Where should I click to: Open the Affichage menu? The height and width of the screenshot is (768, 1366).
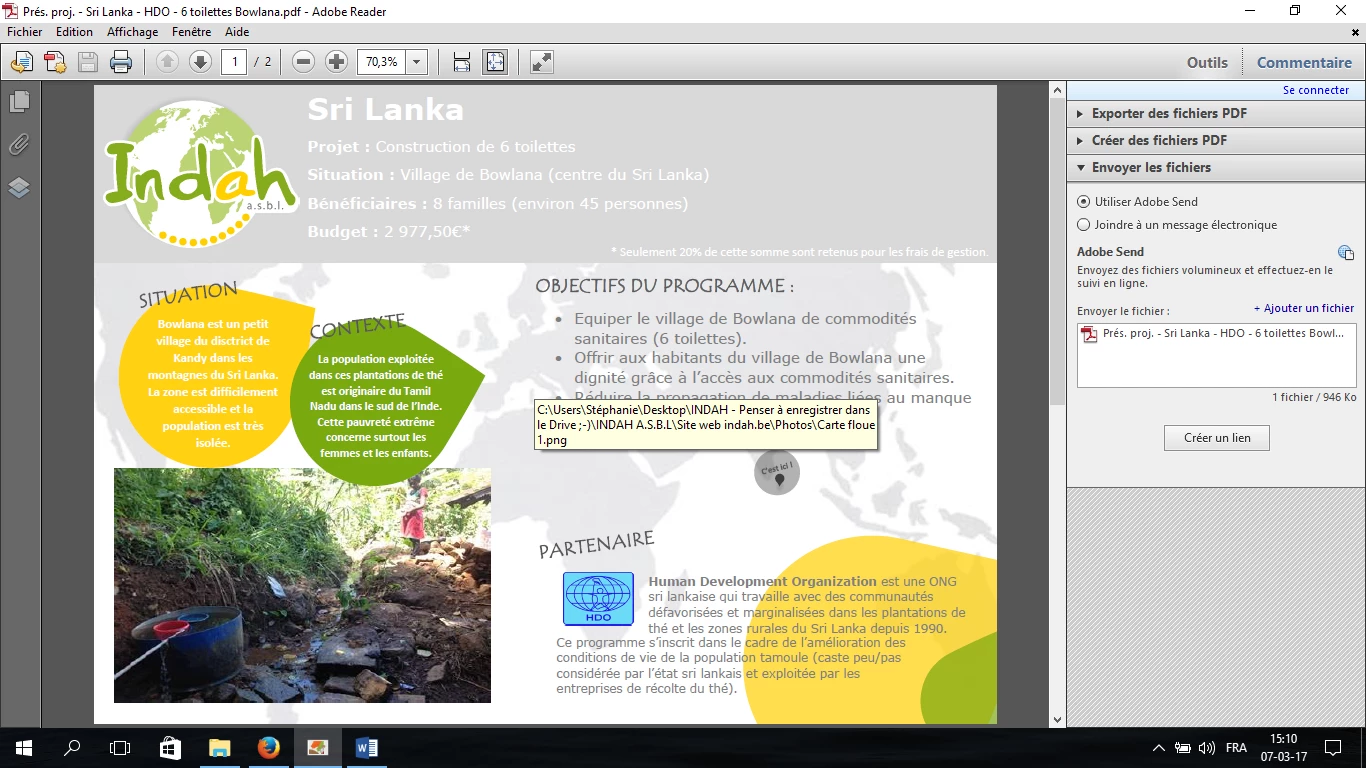point(132,32)
